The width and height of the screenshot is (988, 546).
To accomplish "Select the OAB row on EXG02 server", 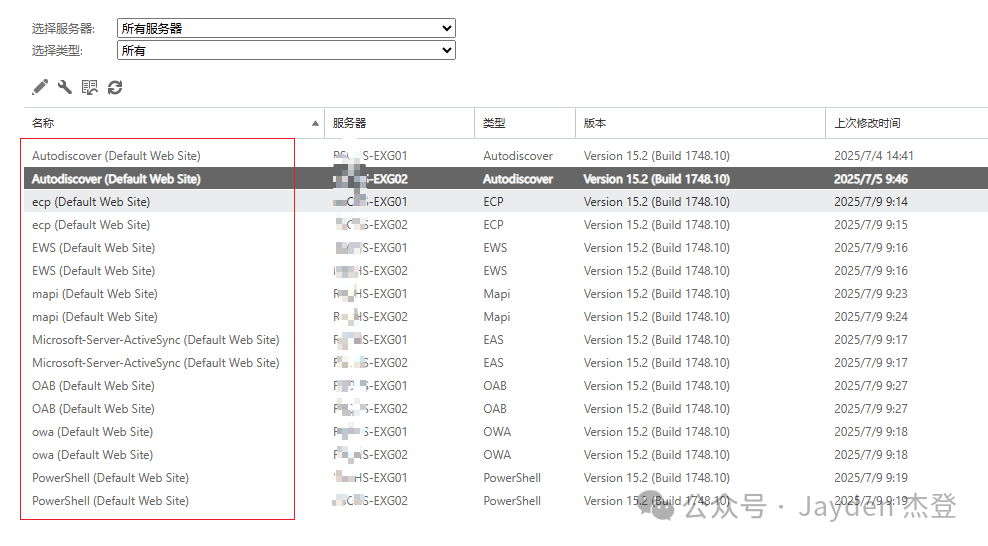I will click(x=93, y=409).
